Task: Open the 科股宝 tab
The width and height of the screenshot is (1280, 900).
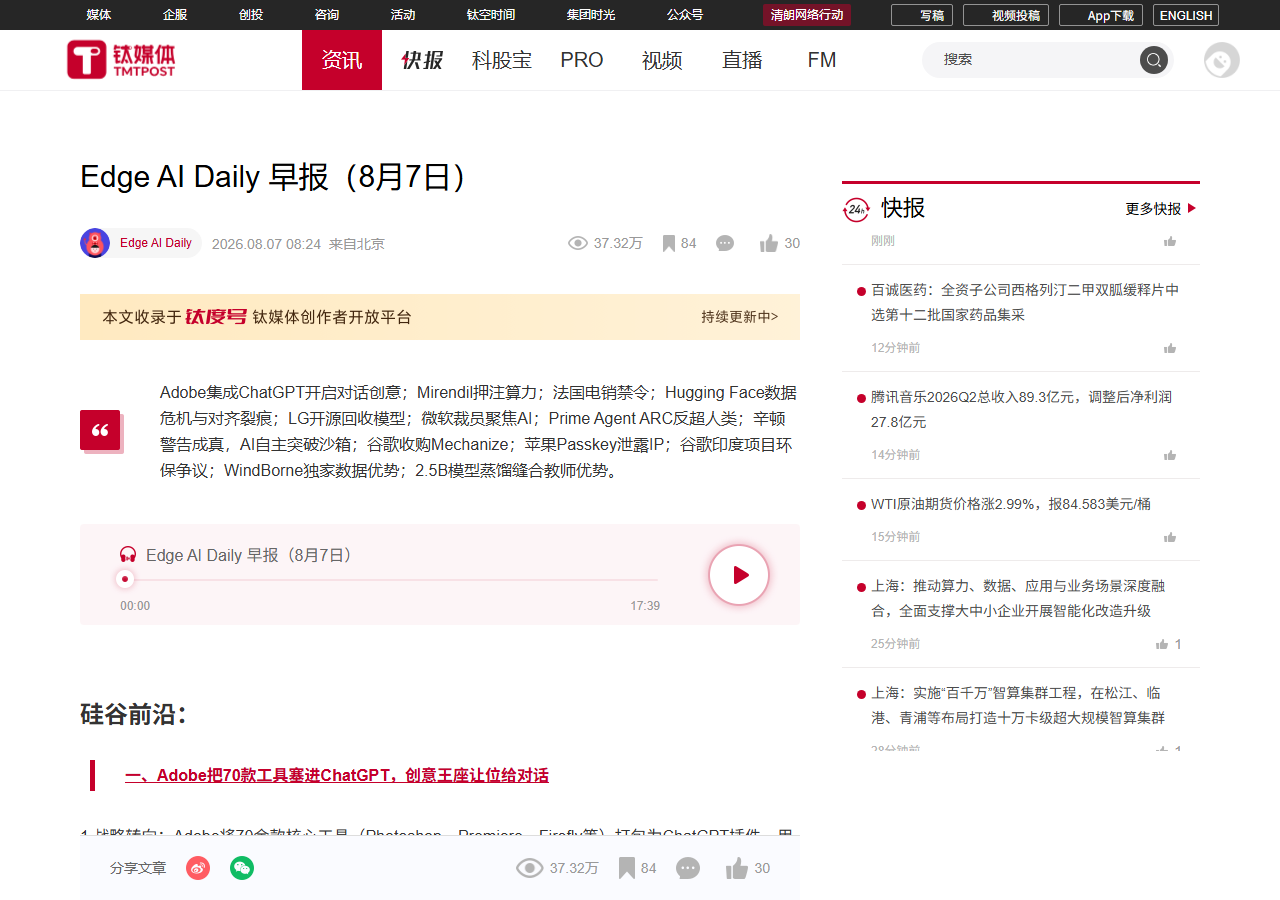Action: pyautogui.click(x=502, y=60)
